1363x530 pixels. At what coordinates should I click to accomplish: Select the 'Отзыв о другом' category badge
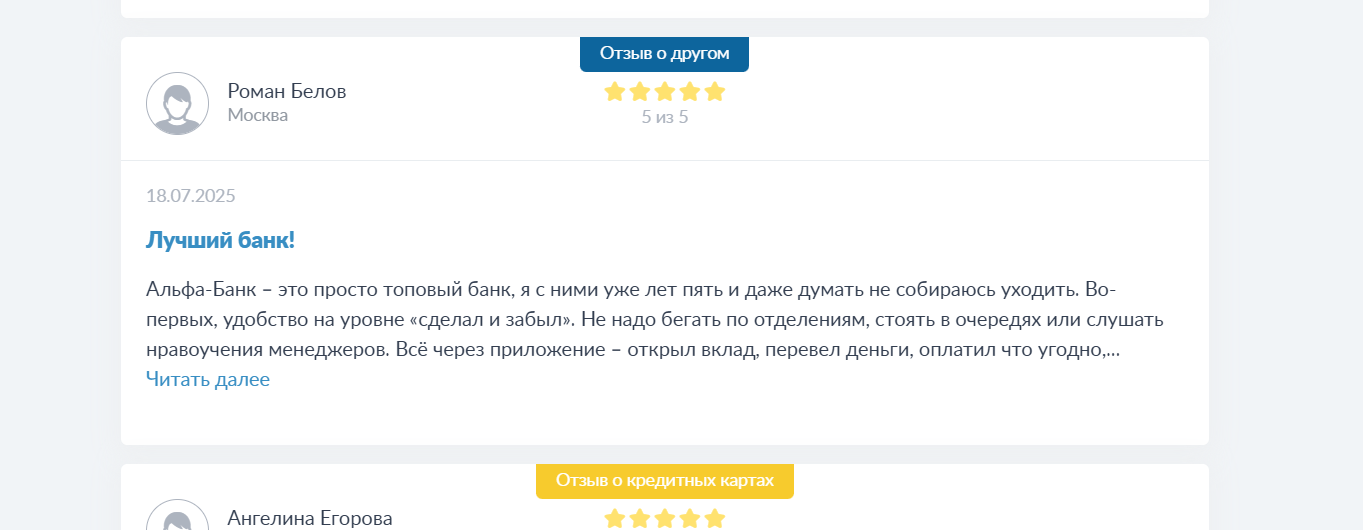click(664, 54)
